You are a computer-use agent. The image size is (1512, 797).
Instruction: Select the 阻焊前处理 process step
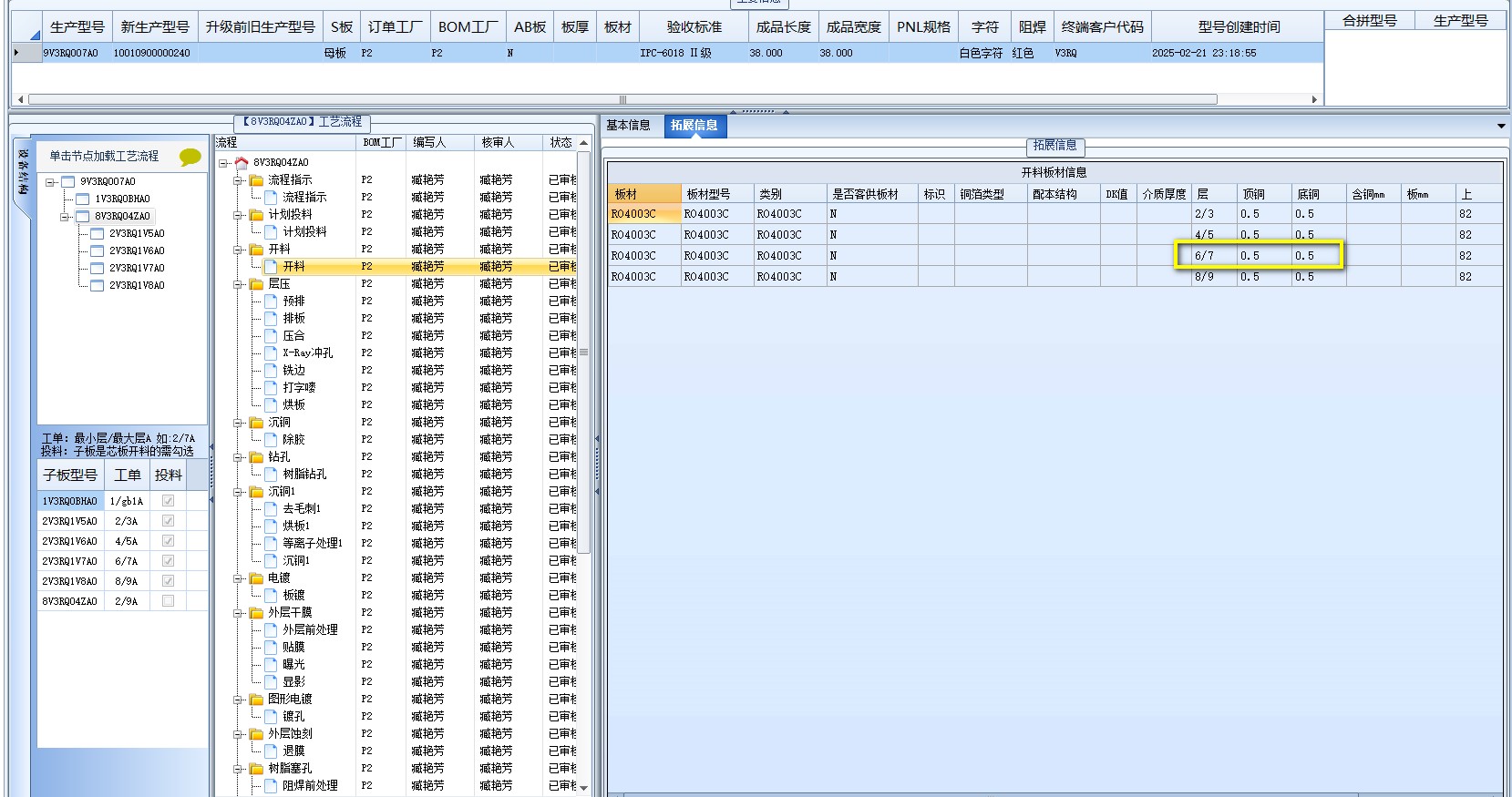pos(310,786)
